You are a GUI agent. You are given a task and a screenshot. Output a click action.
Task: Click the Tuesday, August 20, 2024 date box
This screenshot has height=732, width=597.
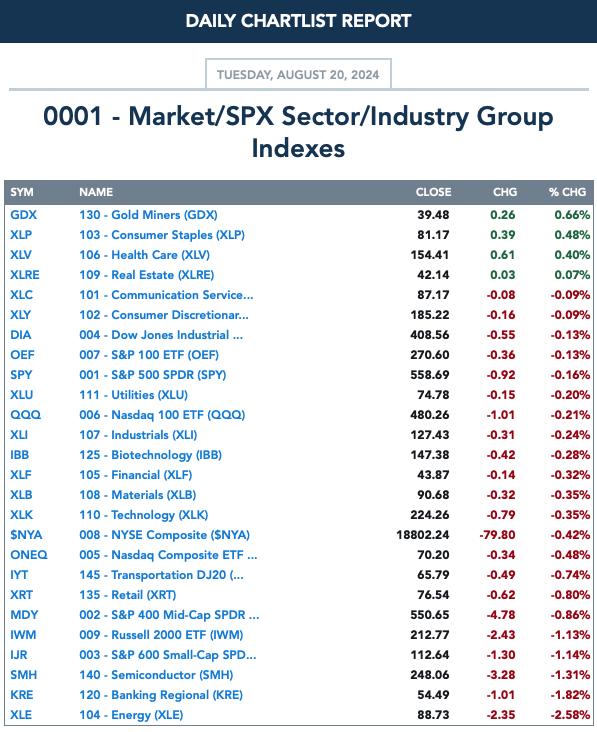pos(298,74)
